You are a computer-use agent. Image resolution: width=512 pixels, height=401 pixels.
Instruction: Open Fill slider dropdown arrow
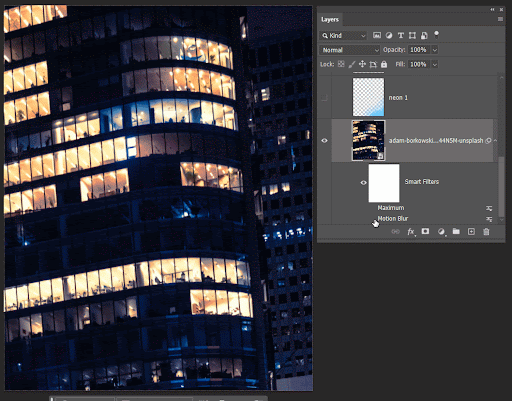point(435,64)
